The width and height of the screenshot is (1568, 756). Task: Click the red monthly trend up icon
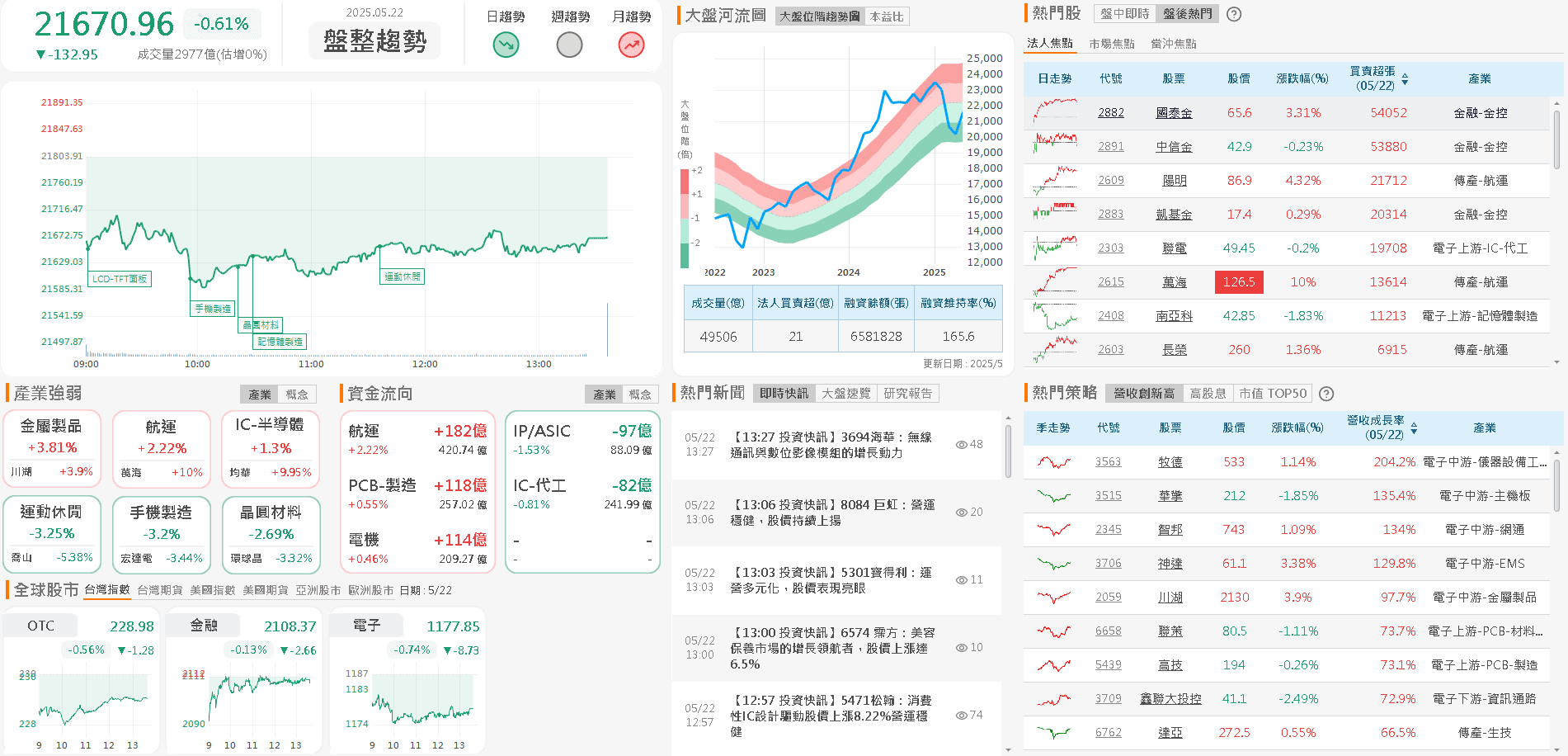[632, 45]
